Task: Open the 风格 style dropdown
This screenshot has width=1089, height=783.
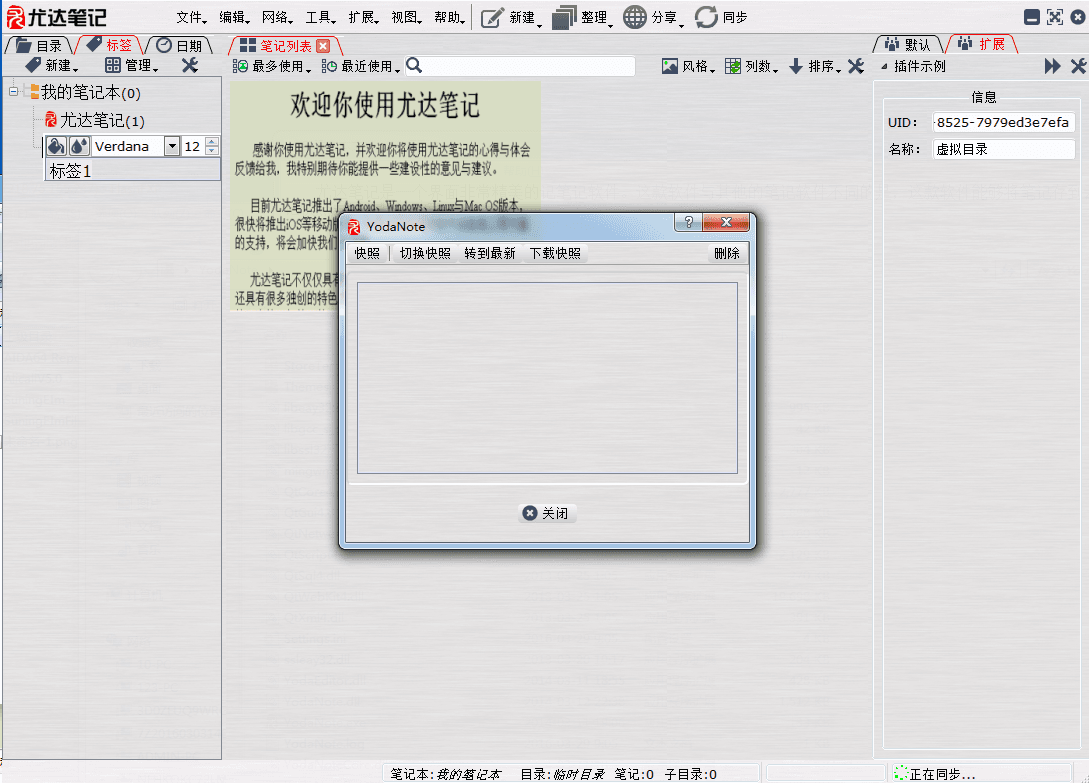Action: (x=688, y=66)
